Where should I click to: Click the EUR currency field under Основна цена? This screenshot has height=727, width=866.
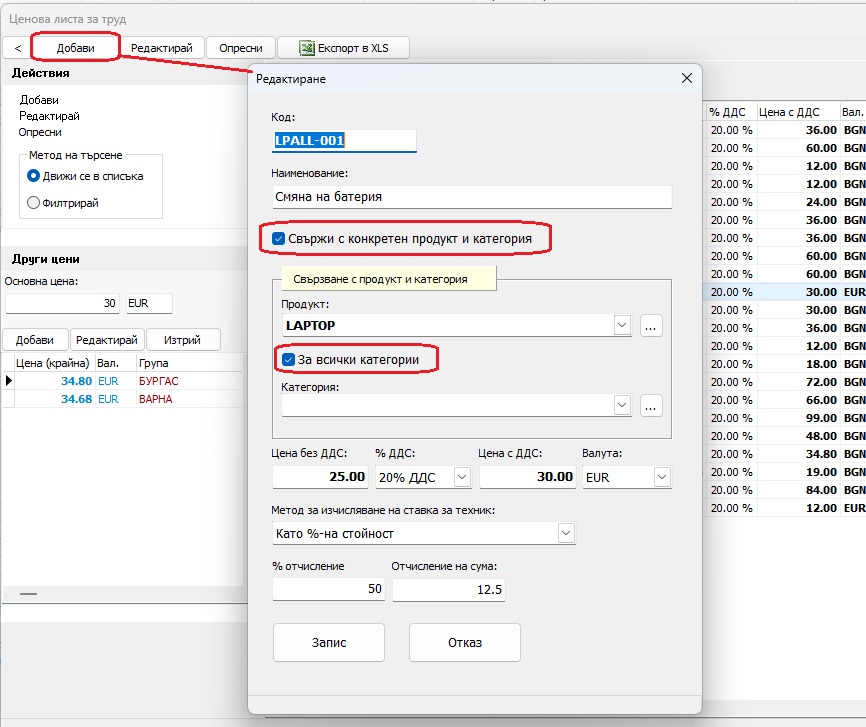click(149, 303)
